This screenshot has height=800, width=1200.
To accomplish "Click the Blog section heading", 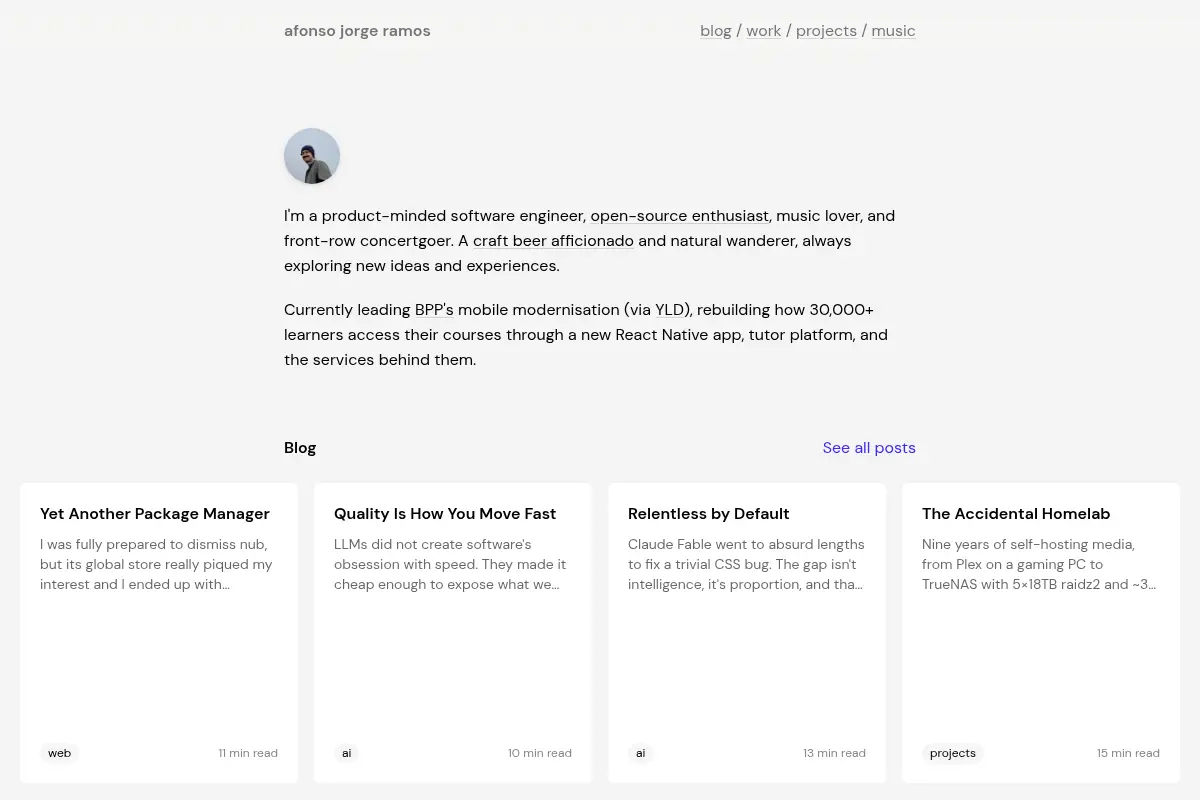I will [x=300, y=448].
